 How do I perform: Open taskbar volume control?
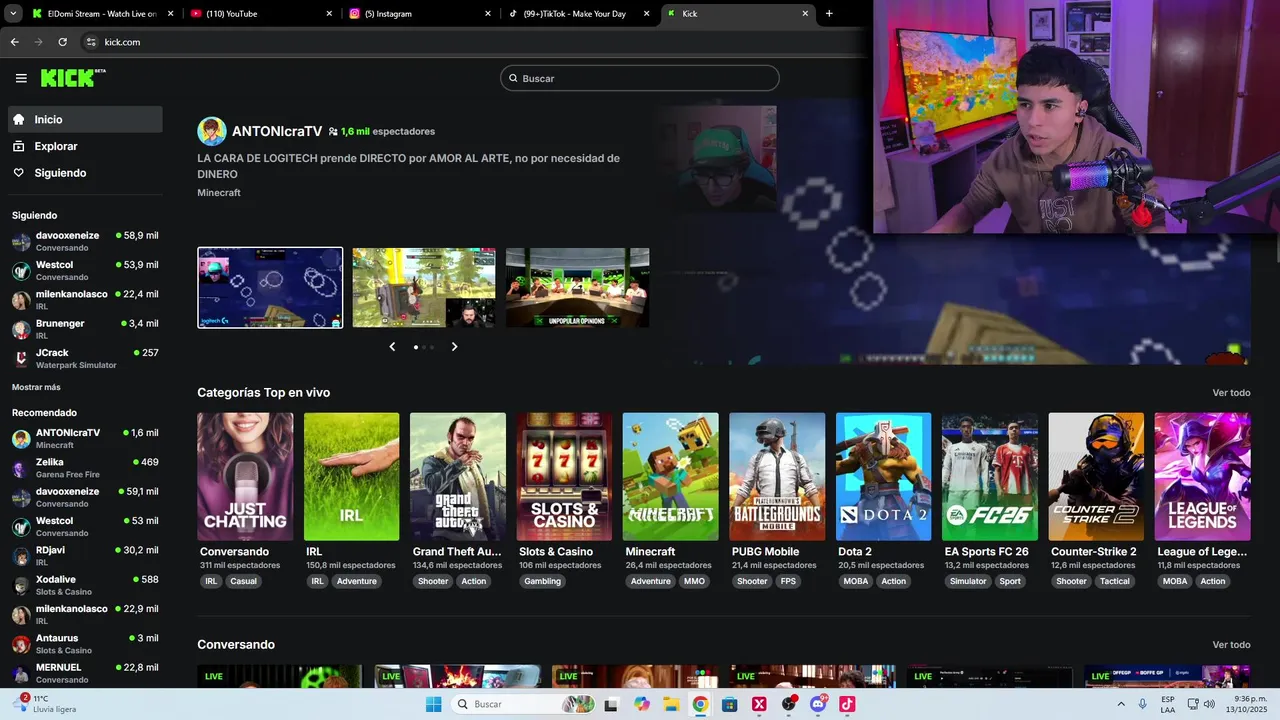pyautogui.click(x=1209, y=704)
